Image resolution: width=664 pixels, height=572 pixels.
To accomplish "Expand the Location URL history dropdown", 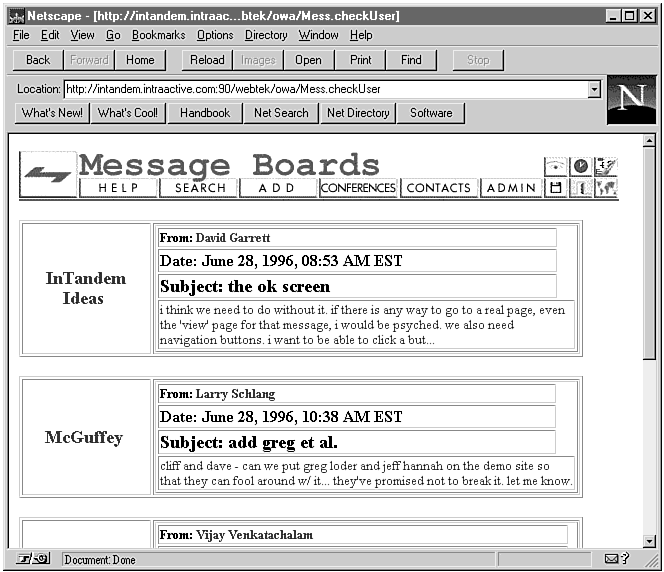I will 594,89.
